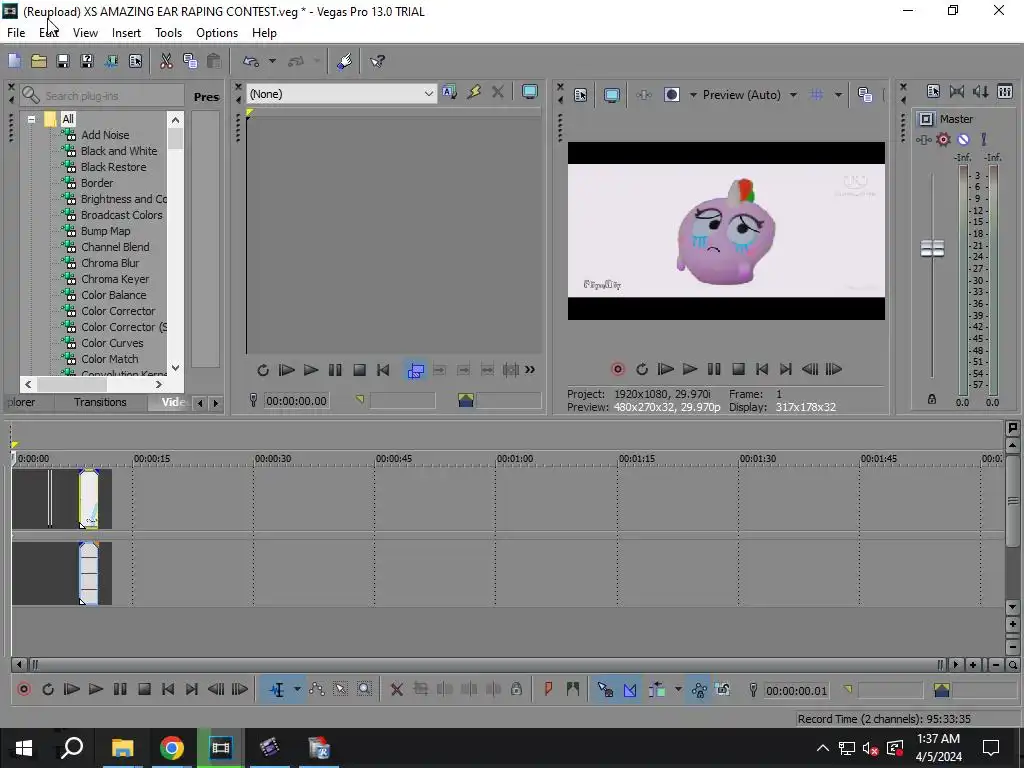
Task: Toggle the Lock event padlock icon
Action: point(516,689)
